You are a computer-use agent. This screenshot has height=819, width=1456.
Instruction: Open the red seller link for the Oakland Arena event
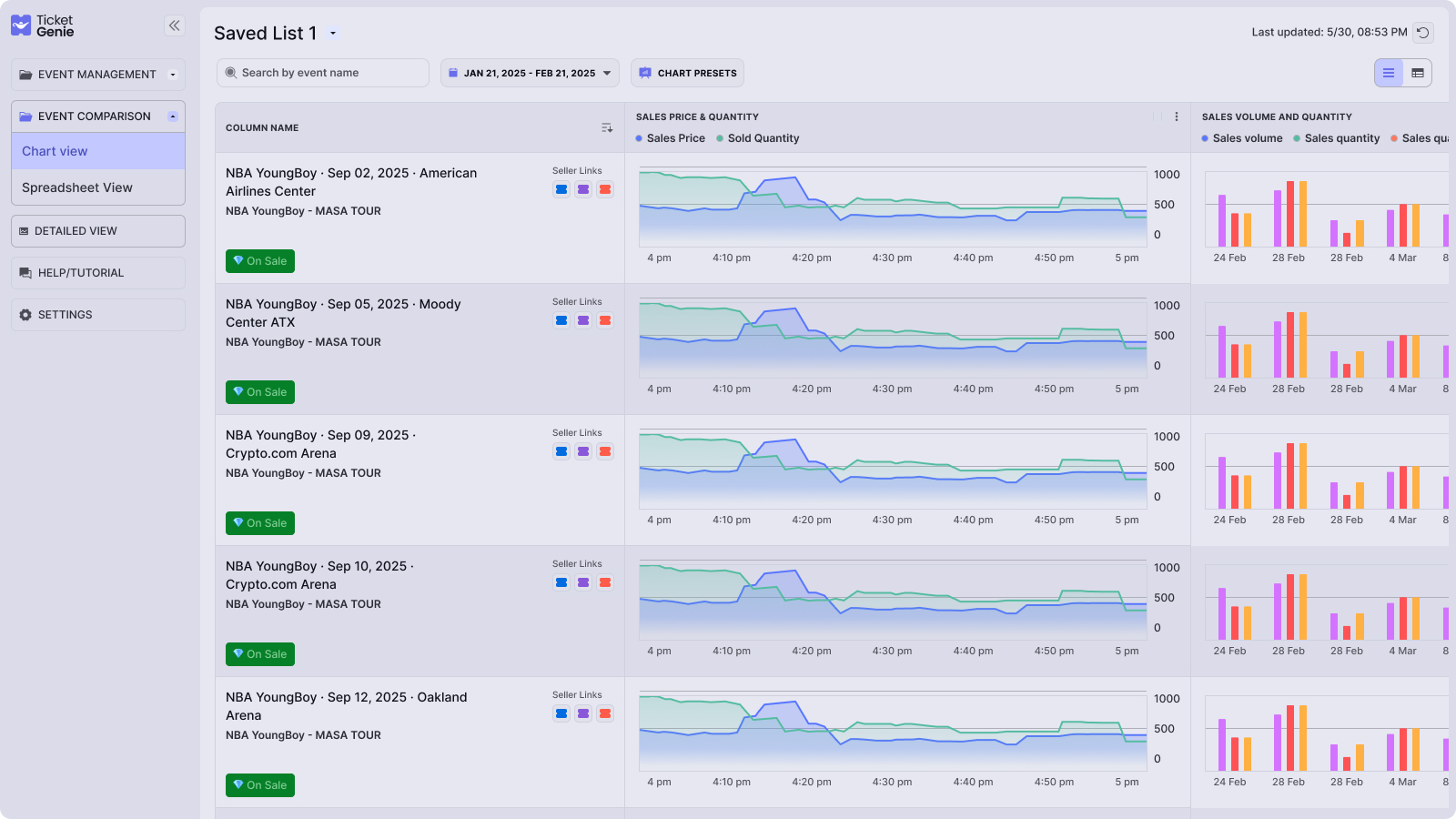point(605,713)
